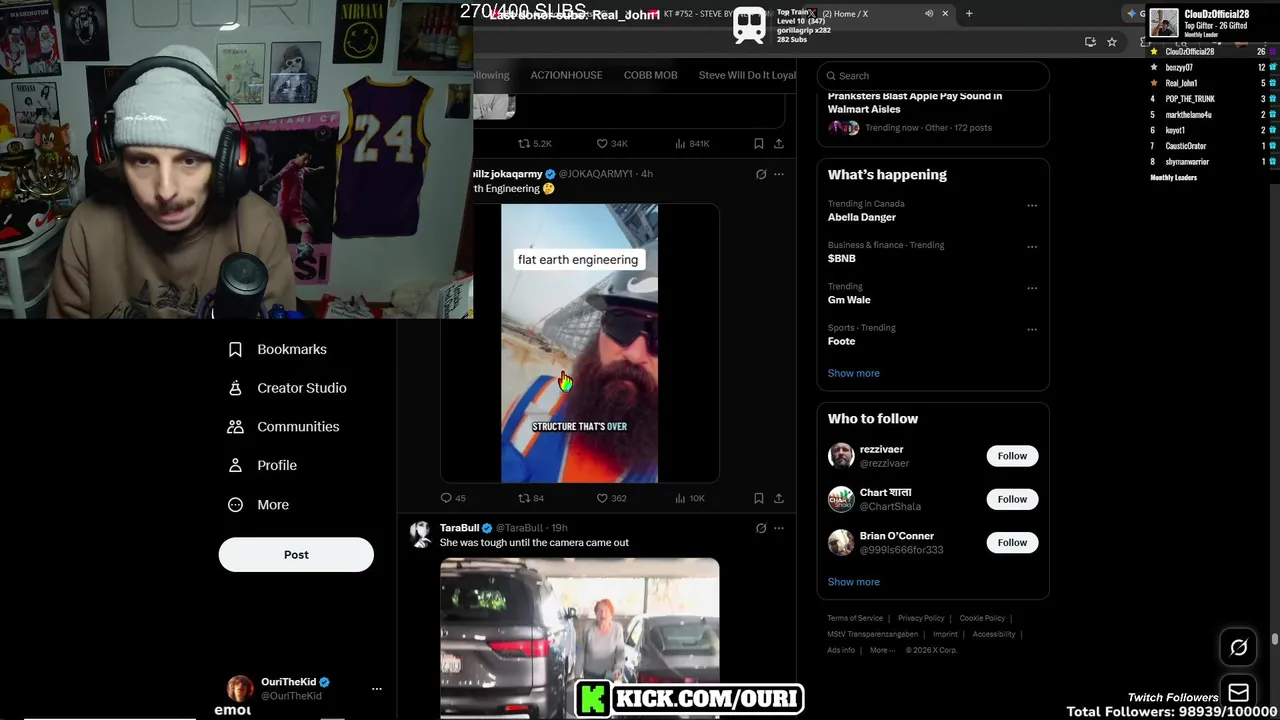
Task: Open the Privacy Policy link
Action: pos(921,618)
